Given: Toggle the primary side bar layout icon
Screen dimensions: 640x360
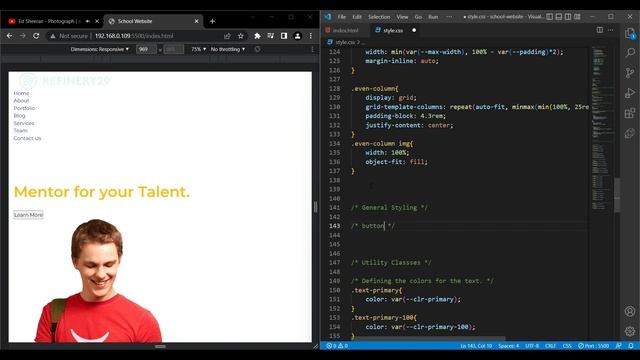Looking at the screenshot, I should (549, 17).
